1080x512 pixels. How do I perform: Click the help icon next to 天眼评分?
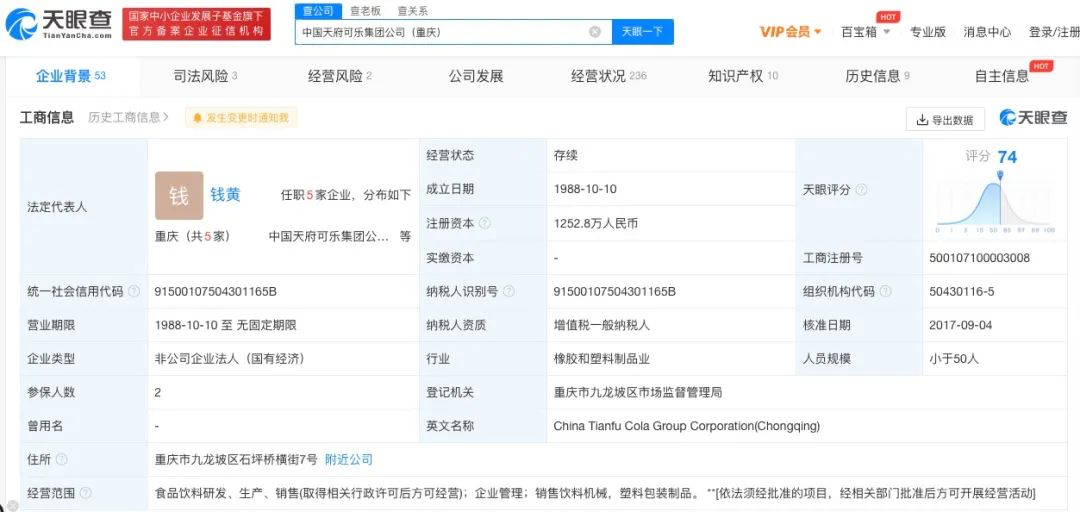click(862, 190)
